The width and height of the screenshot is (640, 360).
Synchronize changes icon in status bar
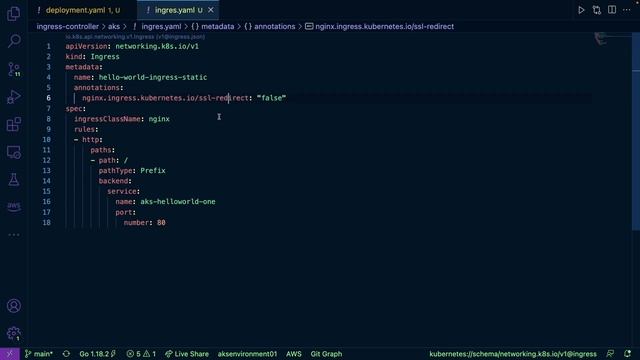[x=66, y=354]
